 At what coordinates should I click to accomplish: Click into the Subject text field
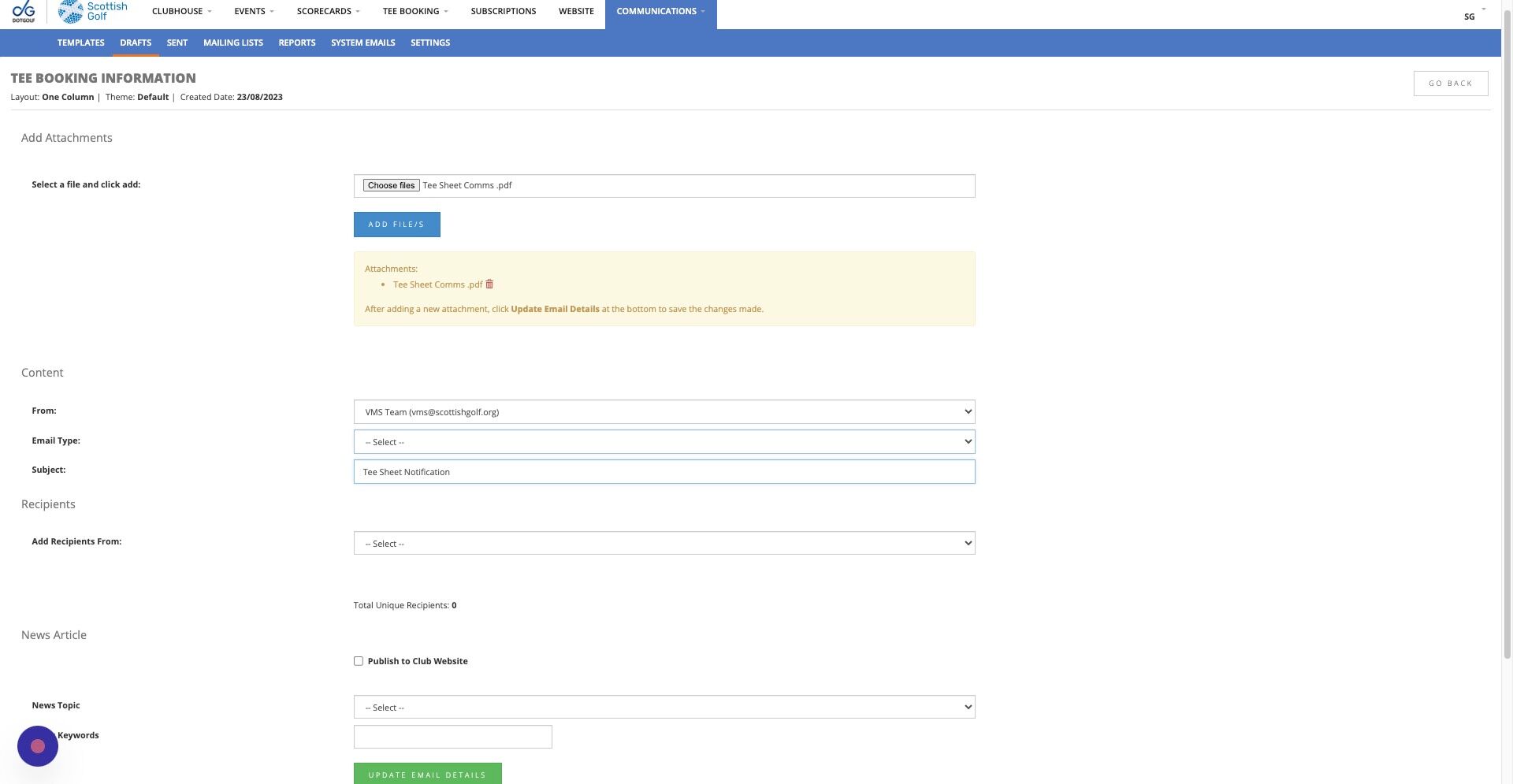(x=664, y=472)
